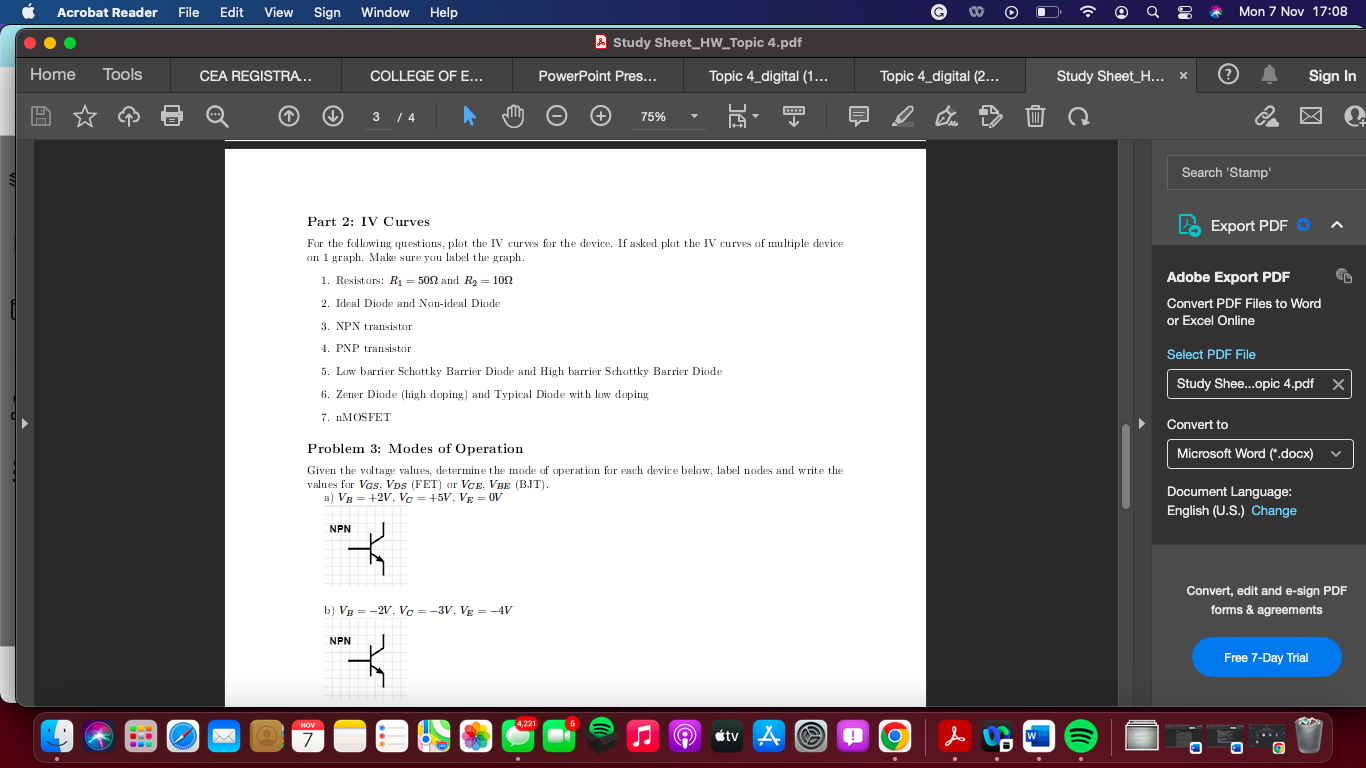The width and height of the screenshot is (1366, 768).
Task: Save the document using the save icon
Action: pos(39,116)
